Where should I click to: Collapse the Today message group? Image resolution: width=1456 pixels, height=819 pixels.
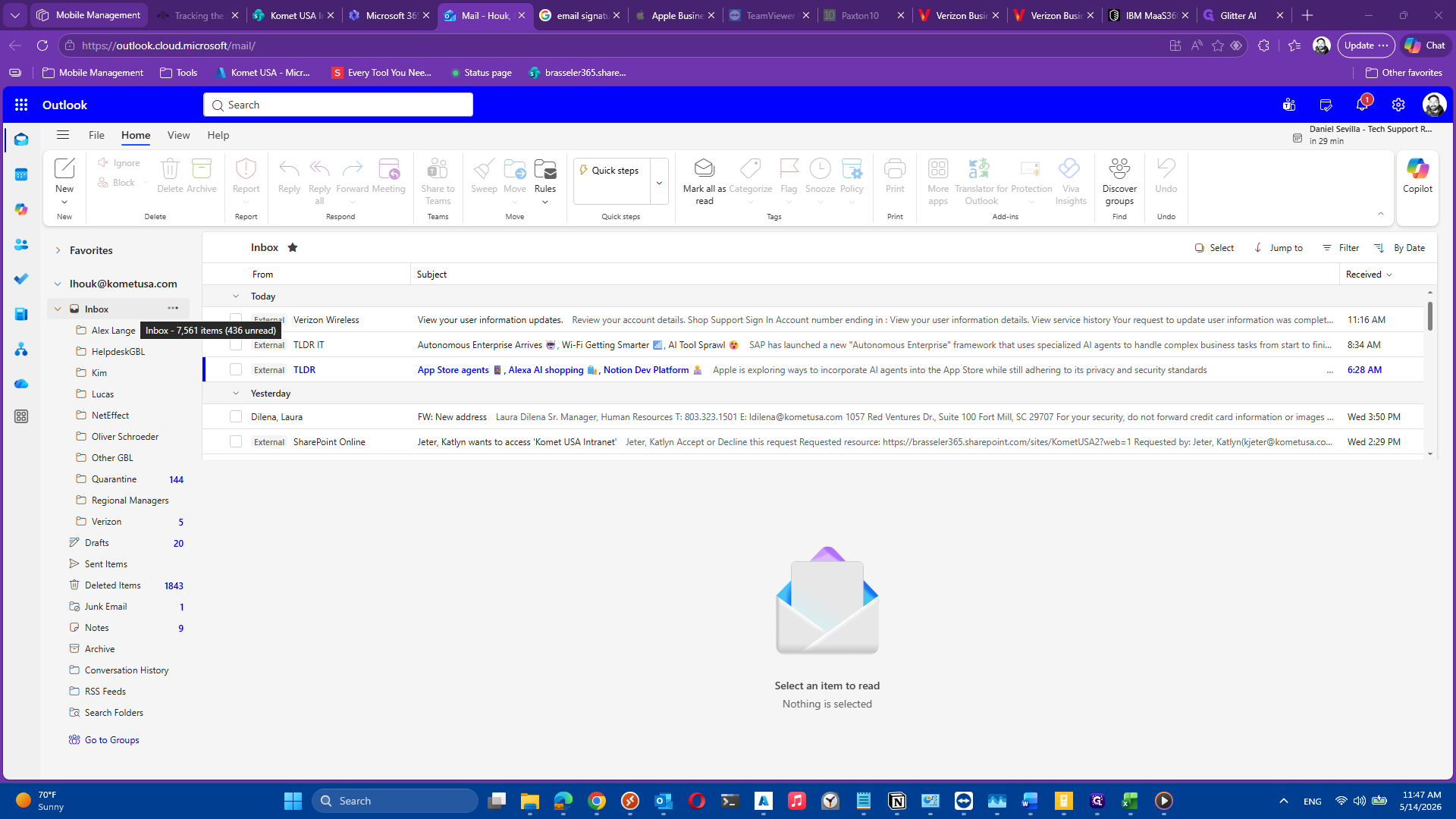point(236,296)
